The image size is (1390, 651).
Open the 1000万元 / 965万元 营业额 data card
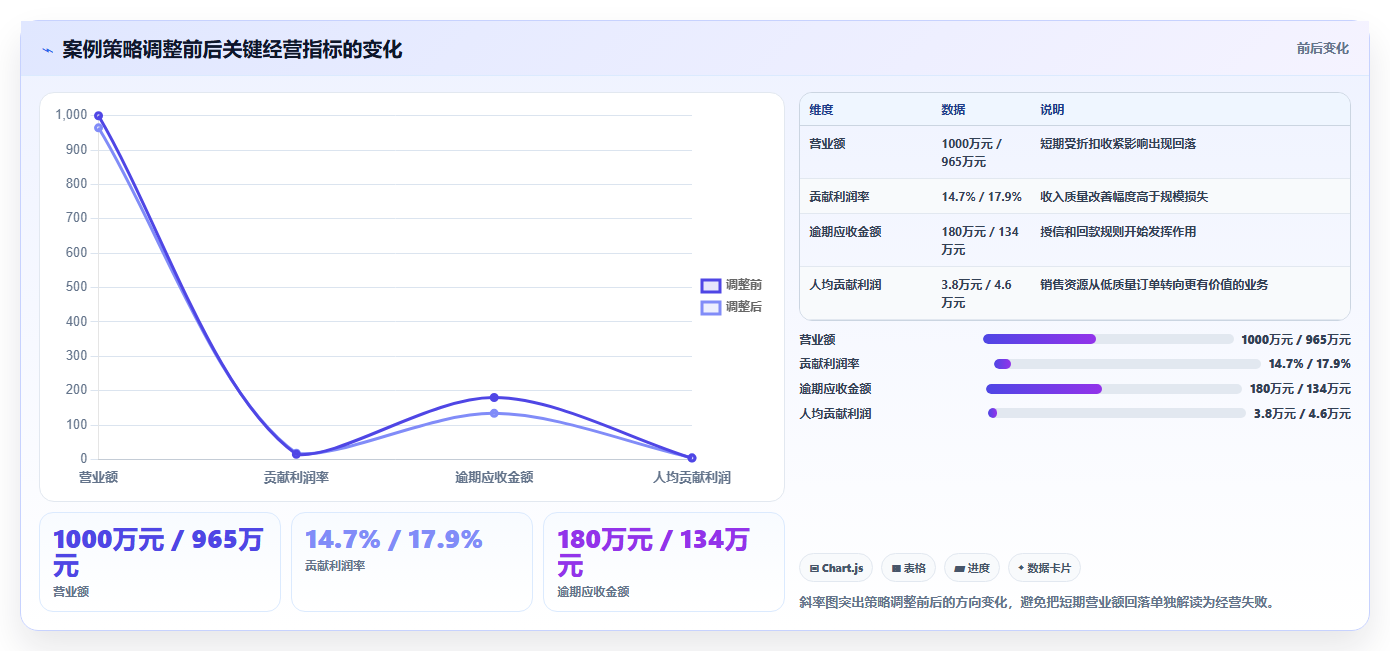pos(160,562)
